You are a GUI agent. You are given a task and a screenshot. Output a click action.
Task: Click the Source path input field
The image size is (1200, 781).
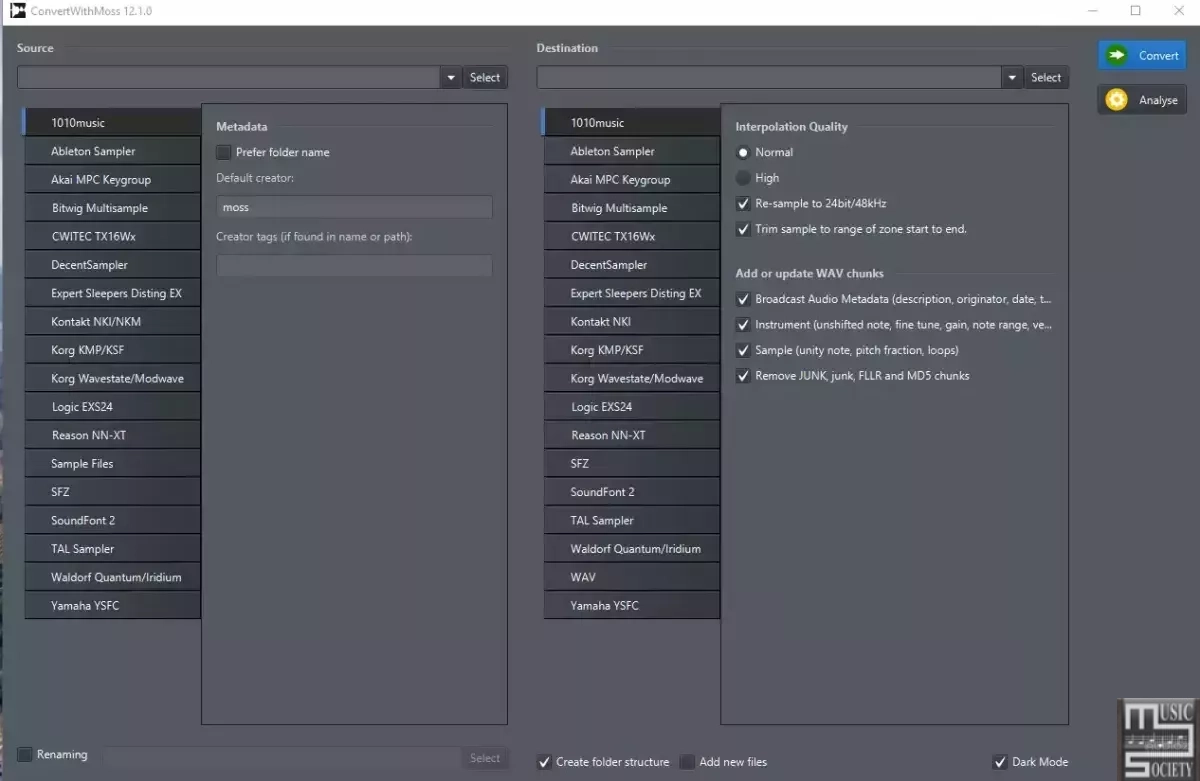(228, 77)
